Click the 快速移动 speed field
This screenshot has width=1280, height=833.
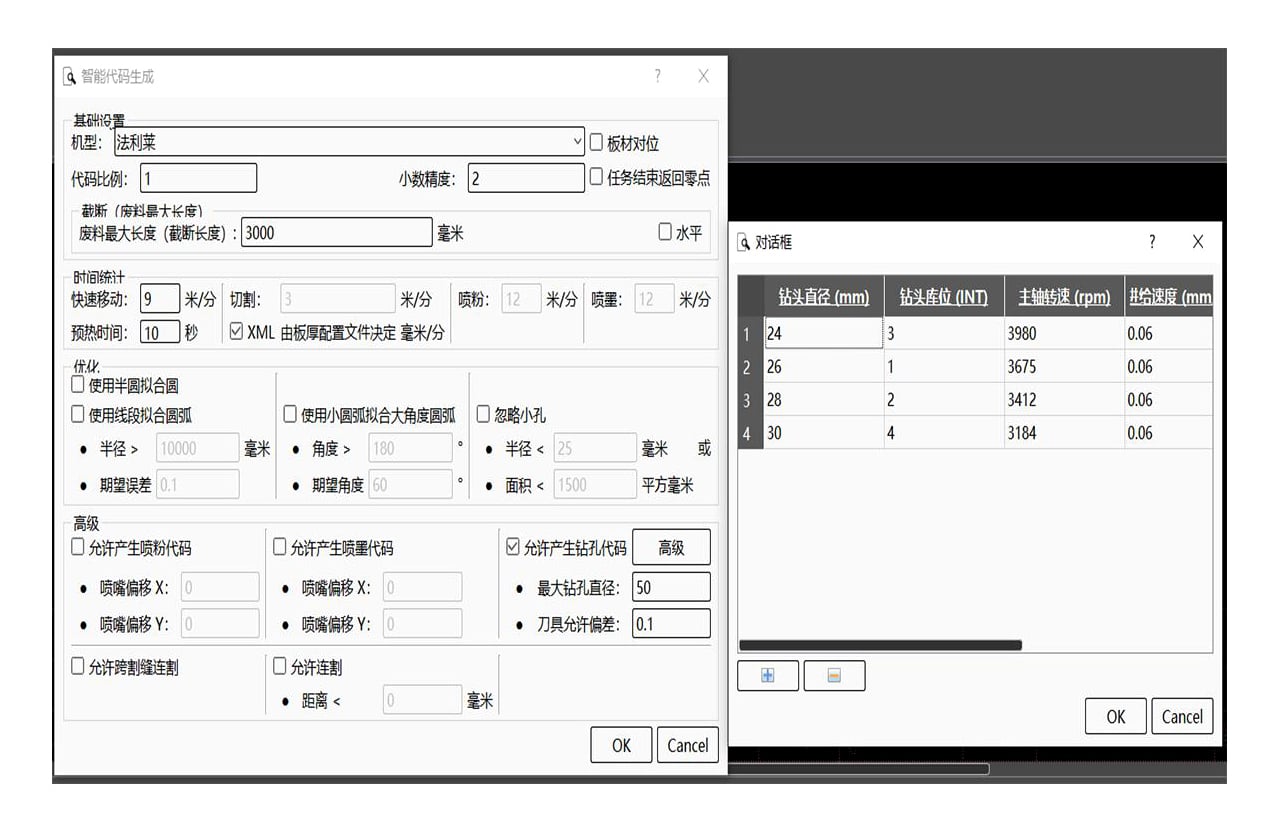160,299
